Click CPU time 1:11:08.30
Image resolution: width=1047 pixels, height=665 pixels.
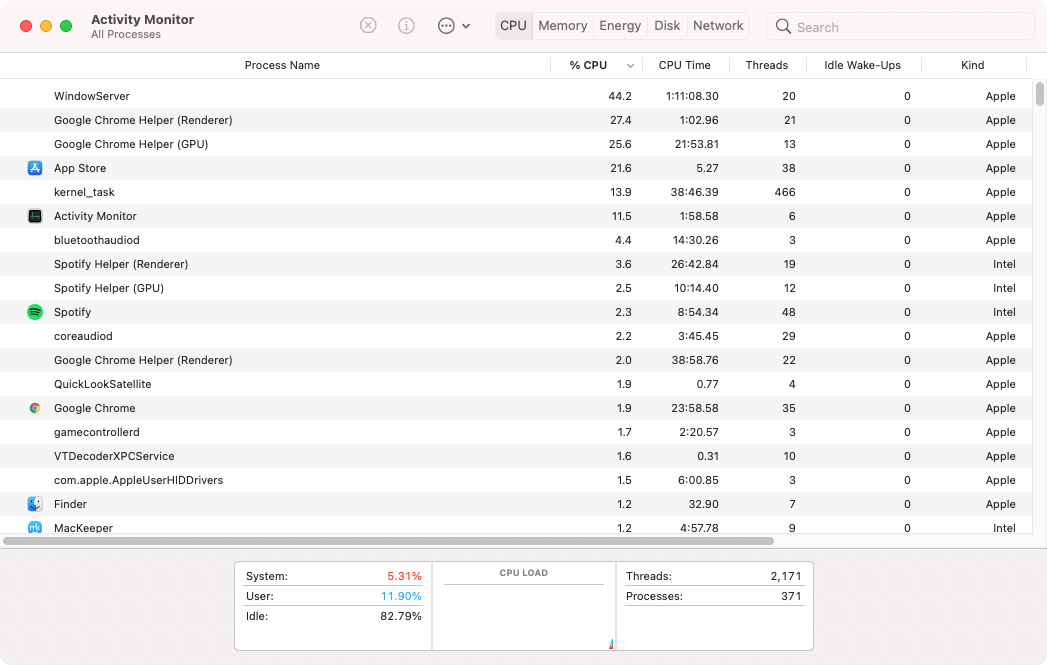[692, 96]
